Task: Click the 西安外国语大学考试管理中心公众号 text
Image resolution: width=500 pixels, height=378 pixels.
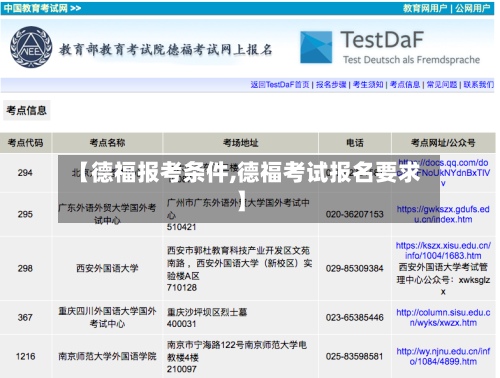Action: (443, 279)
